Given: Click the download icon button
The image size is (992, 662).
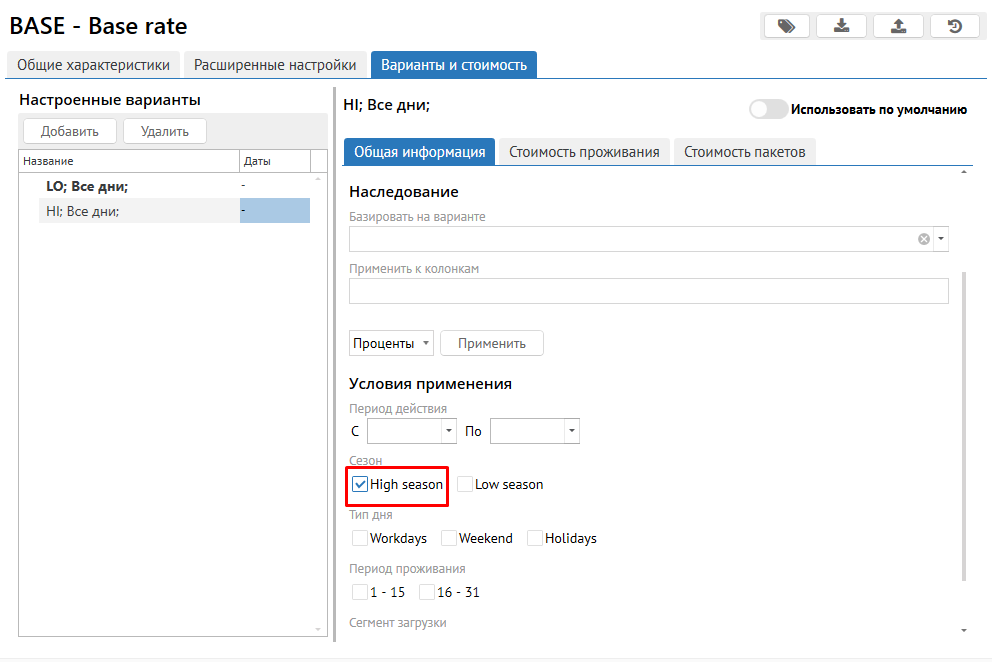Looking at the screenshot, I should coord(842,27).
